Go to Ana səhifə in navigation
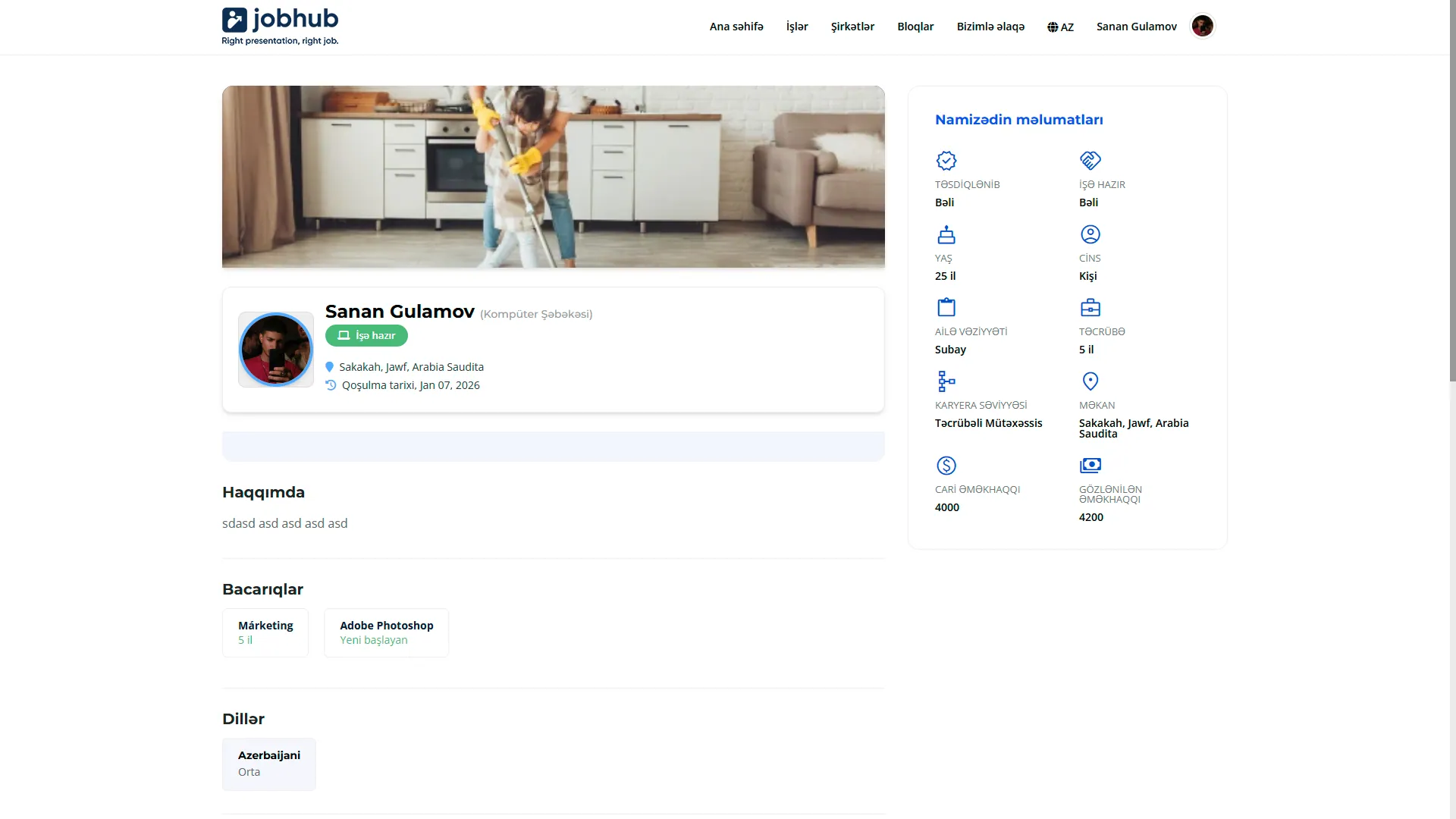The image size is (1456, 819). 736,27
